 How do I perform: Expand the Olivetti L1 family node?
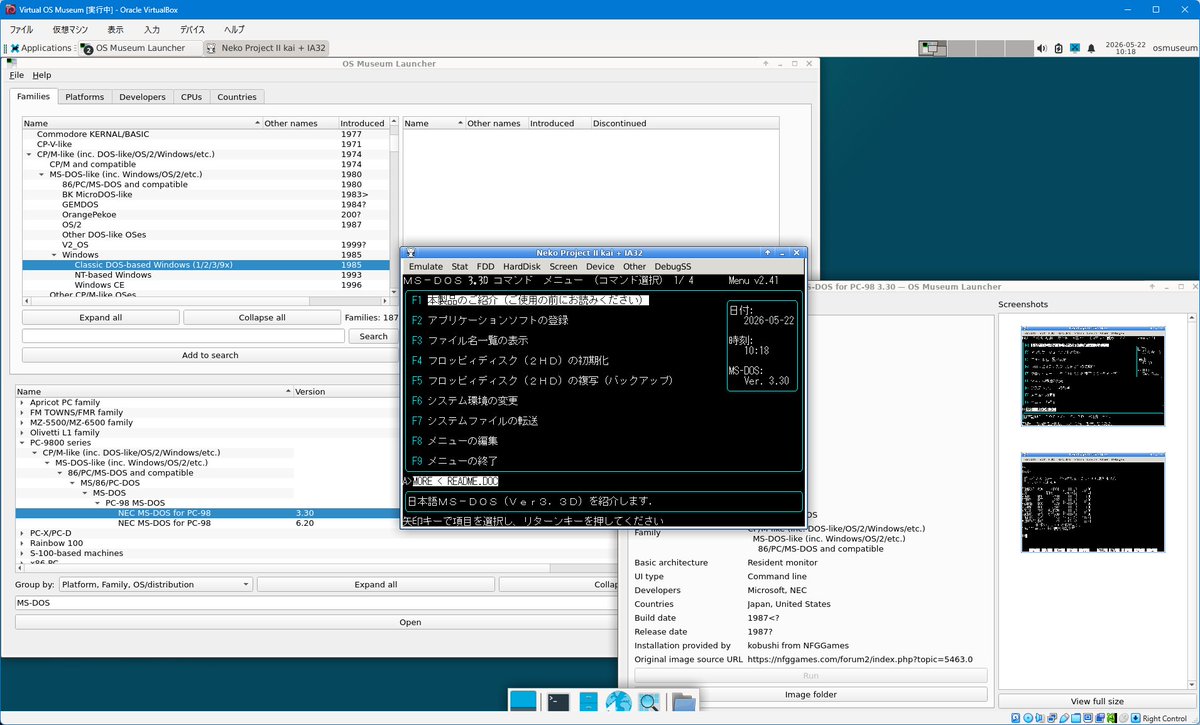point(21,432)
